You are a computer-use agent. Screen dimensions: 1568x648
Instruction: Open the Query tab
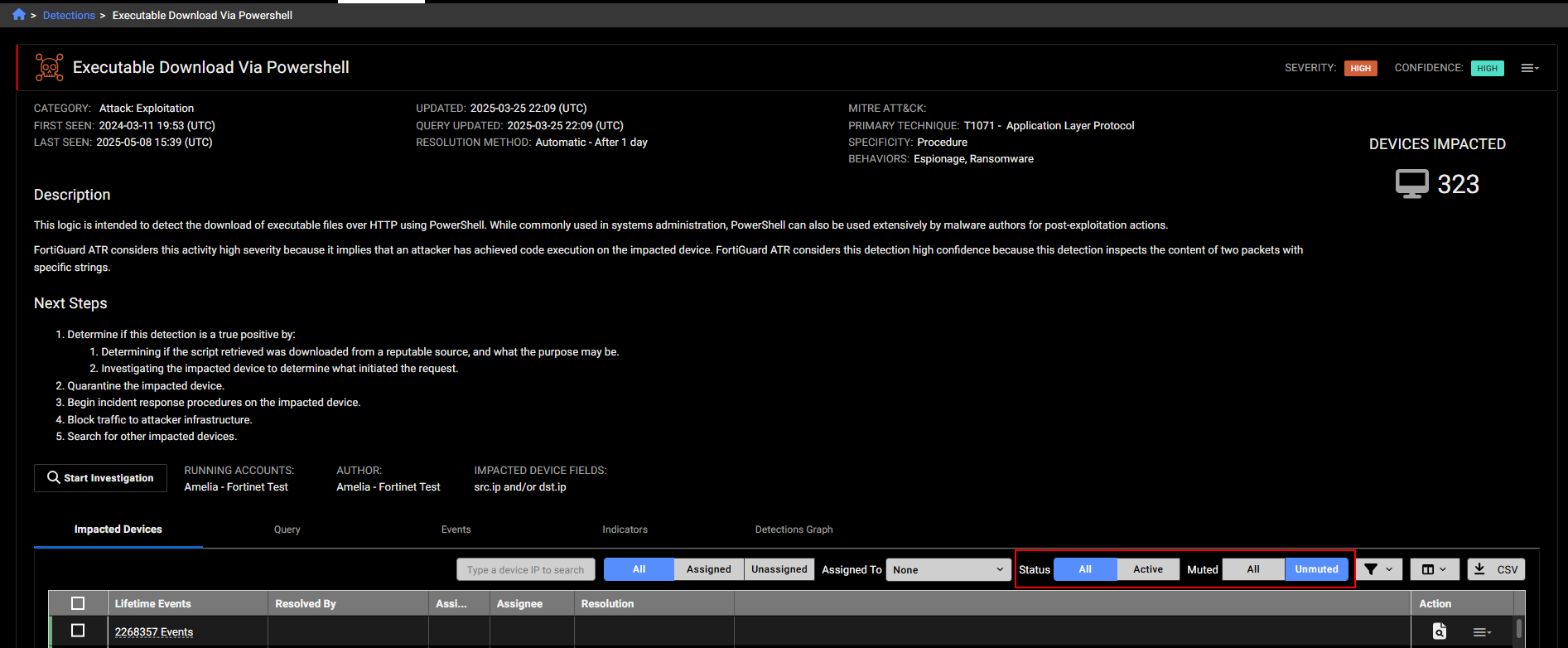[287, 530]
